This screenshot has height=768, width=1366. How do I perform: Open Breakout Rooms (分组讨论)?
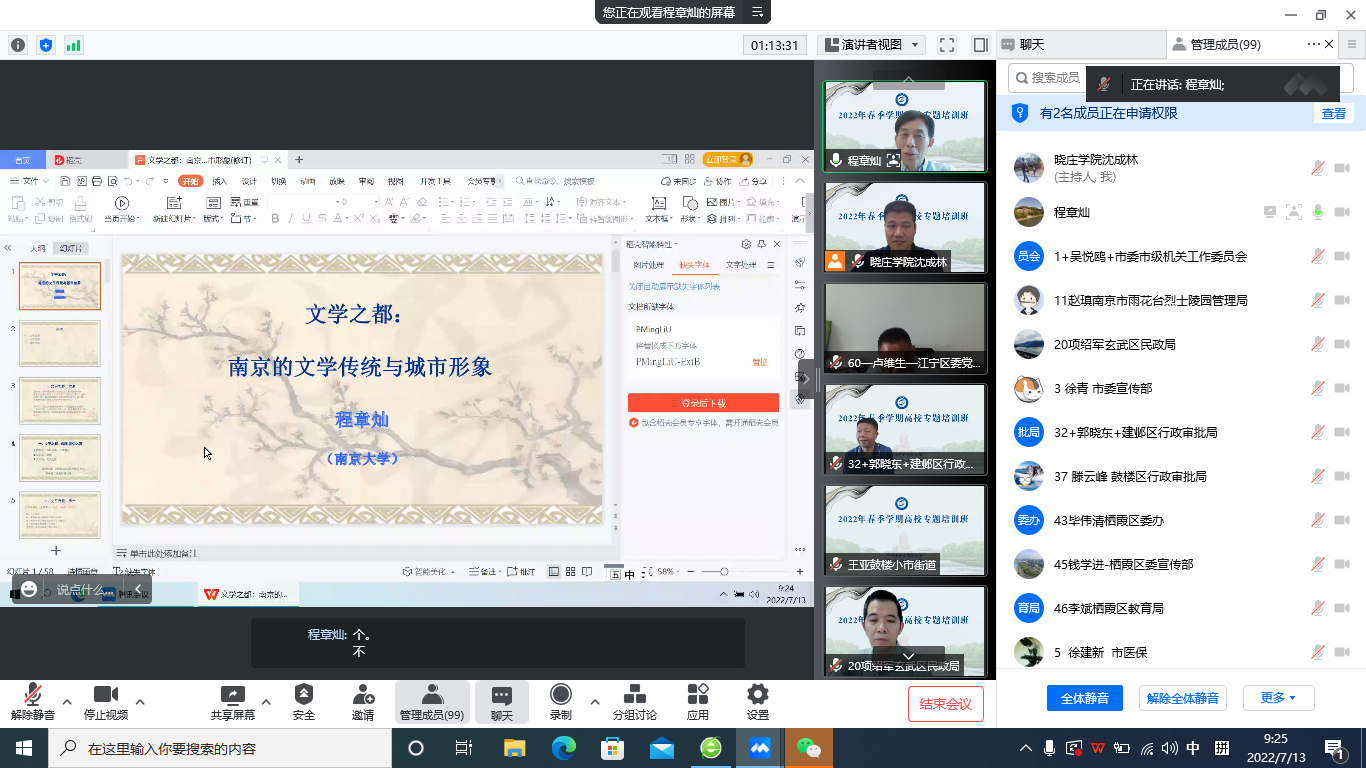(634, 702)
